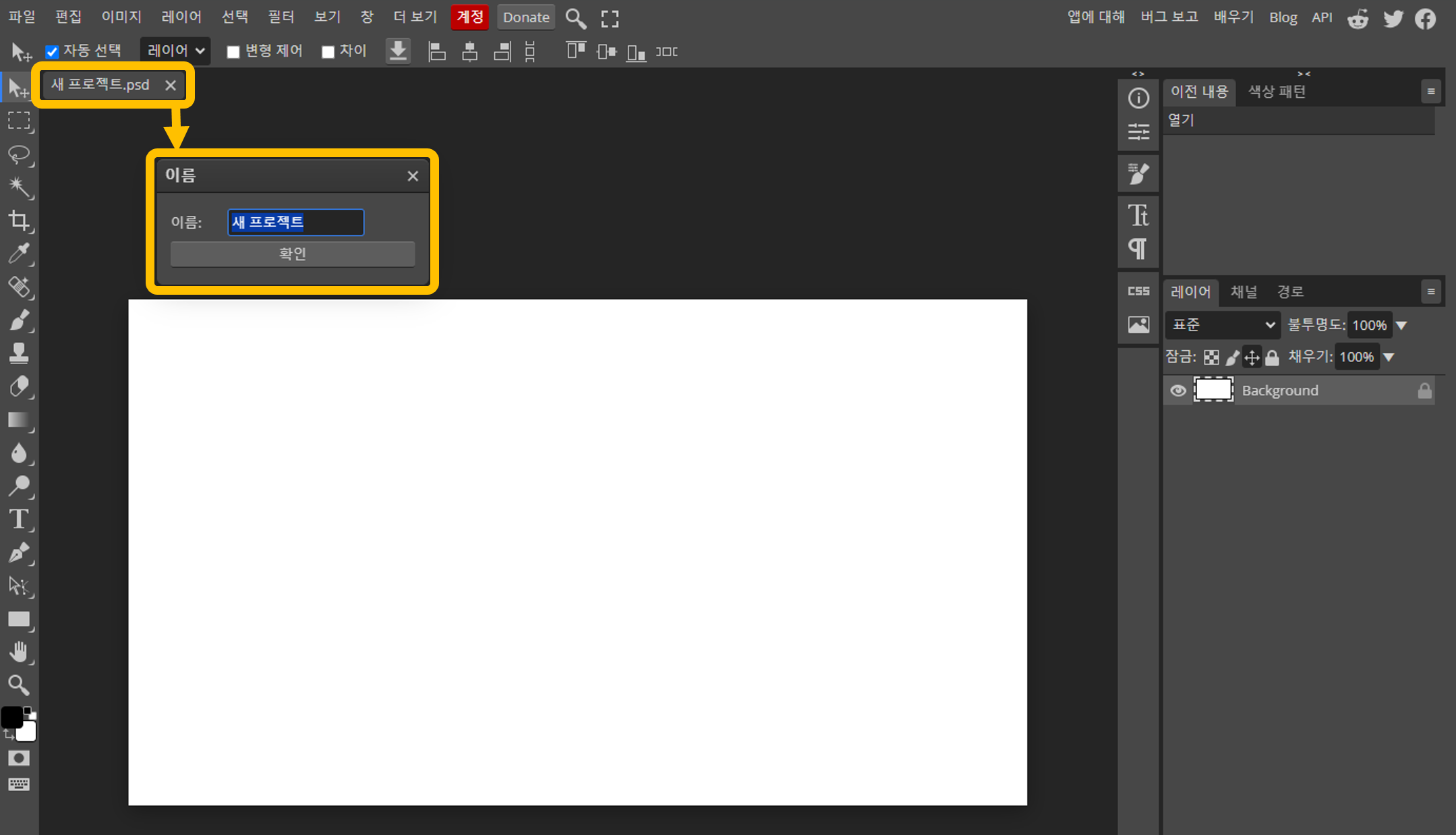Expand the opacity 100% slider arrow

(1401, 325)
